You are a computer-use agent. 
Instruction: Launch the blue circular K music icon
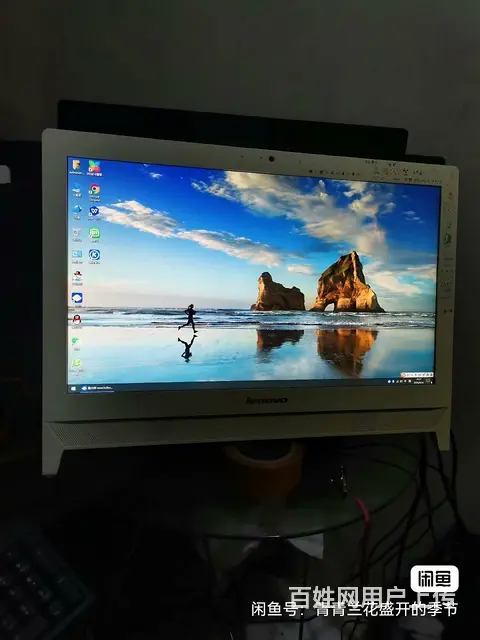coord(94,257)
